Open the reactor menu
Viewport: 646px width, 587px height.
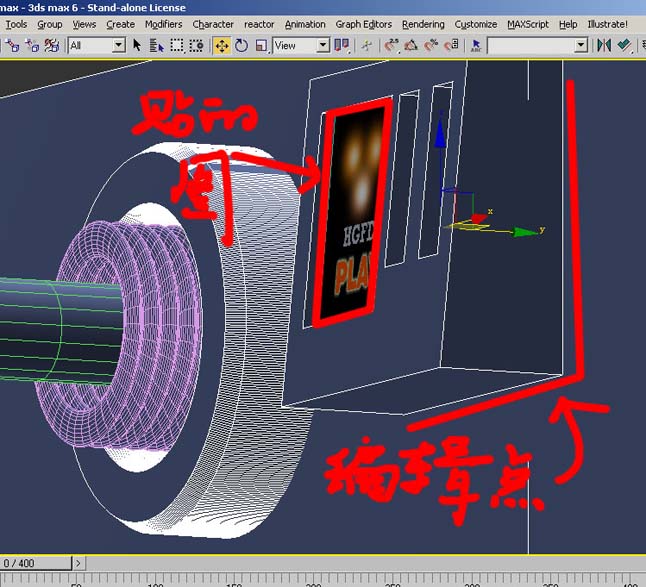point(259,24)
